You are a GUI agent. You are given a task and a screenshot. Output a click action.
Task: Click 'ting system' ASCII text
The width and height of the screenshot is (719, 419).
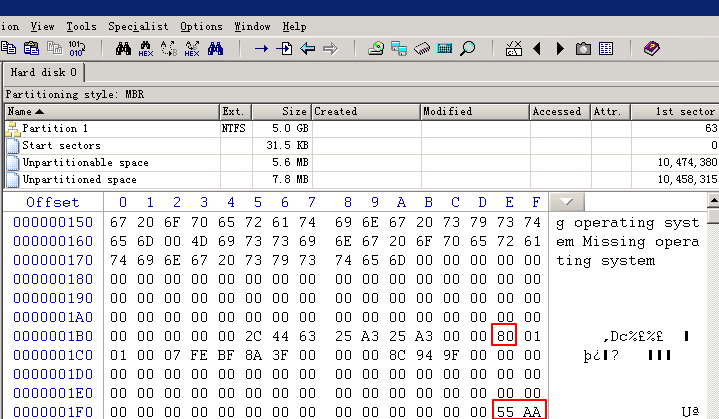(605, 261)
